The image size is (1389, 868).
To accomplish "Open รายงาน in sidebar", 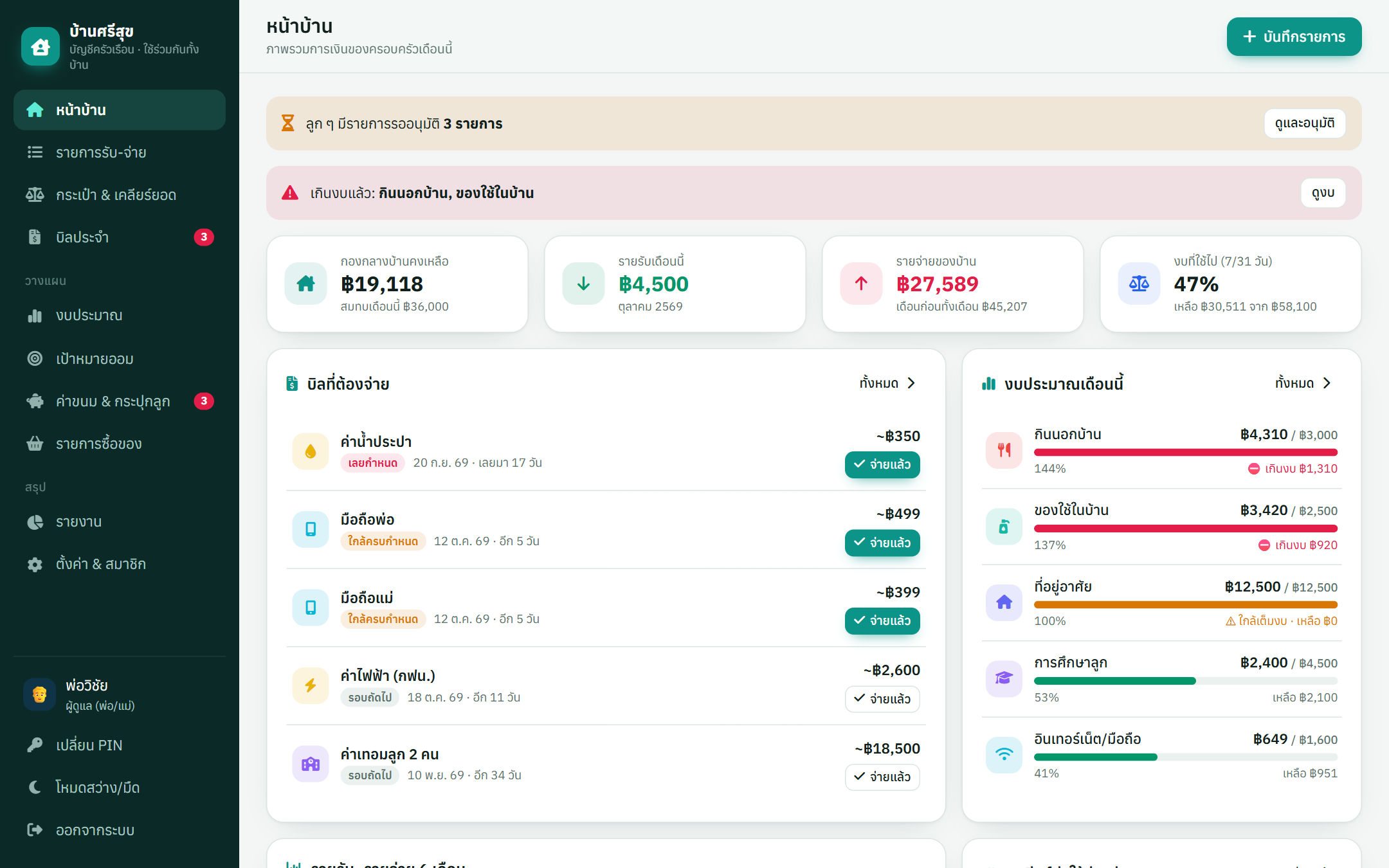I will 120,522.
